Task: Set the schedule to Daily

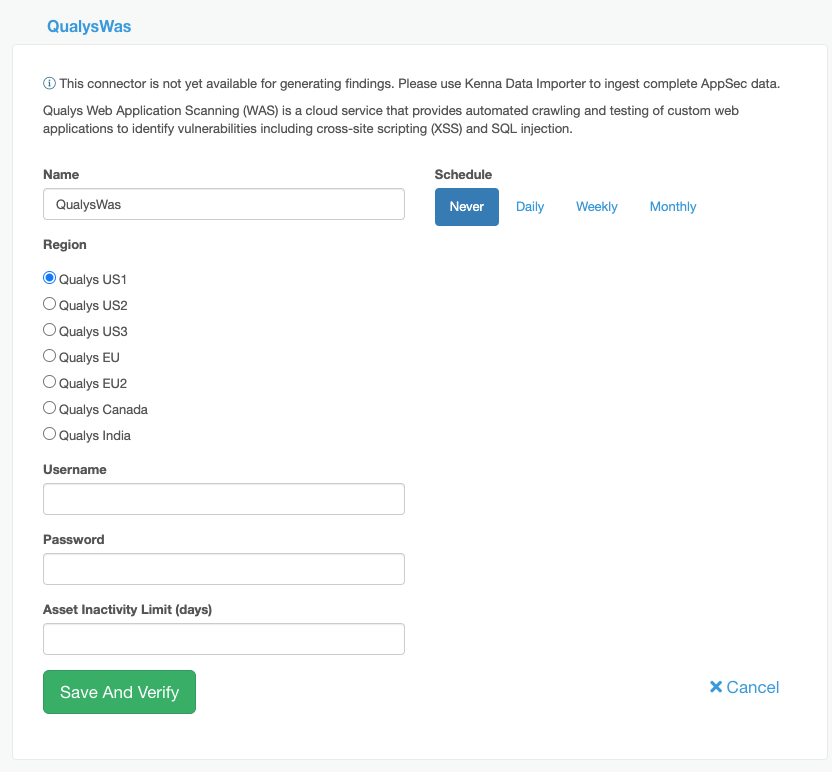Action: tap(530, 206)
